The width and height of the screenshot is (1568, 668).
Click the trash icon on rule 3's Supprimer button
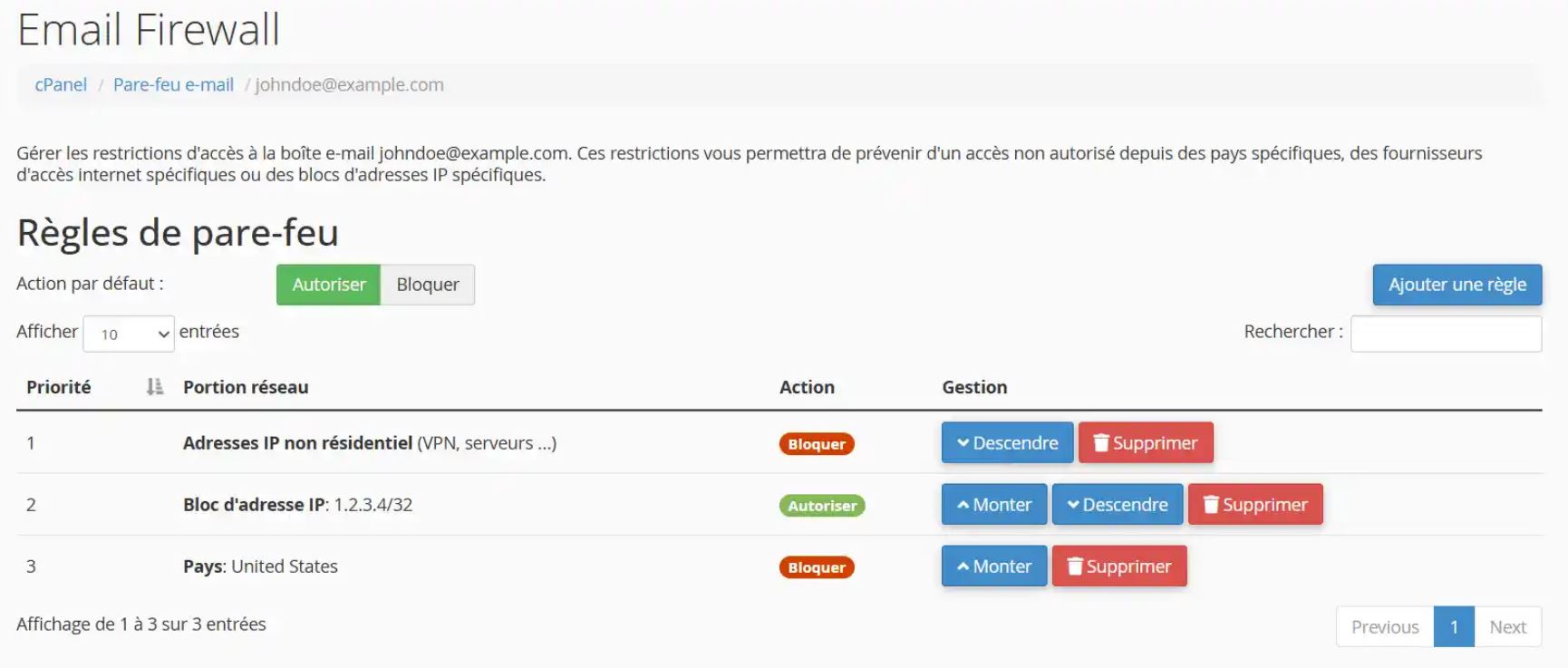coord(1073,566)
